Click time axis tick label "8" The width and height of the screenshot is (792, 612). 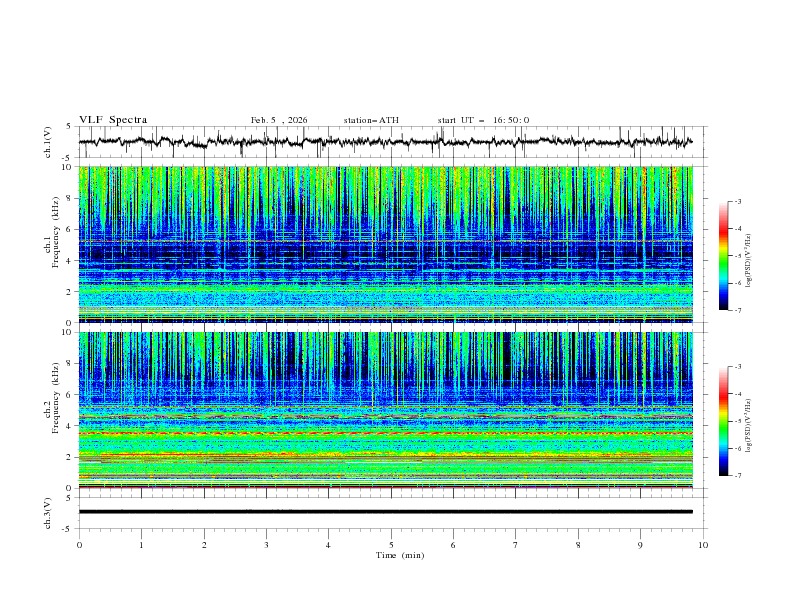click(578, 545)
